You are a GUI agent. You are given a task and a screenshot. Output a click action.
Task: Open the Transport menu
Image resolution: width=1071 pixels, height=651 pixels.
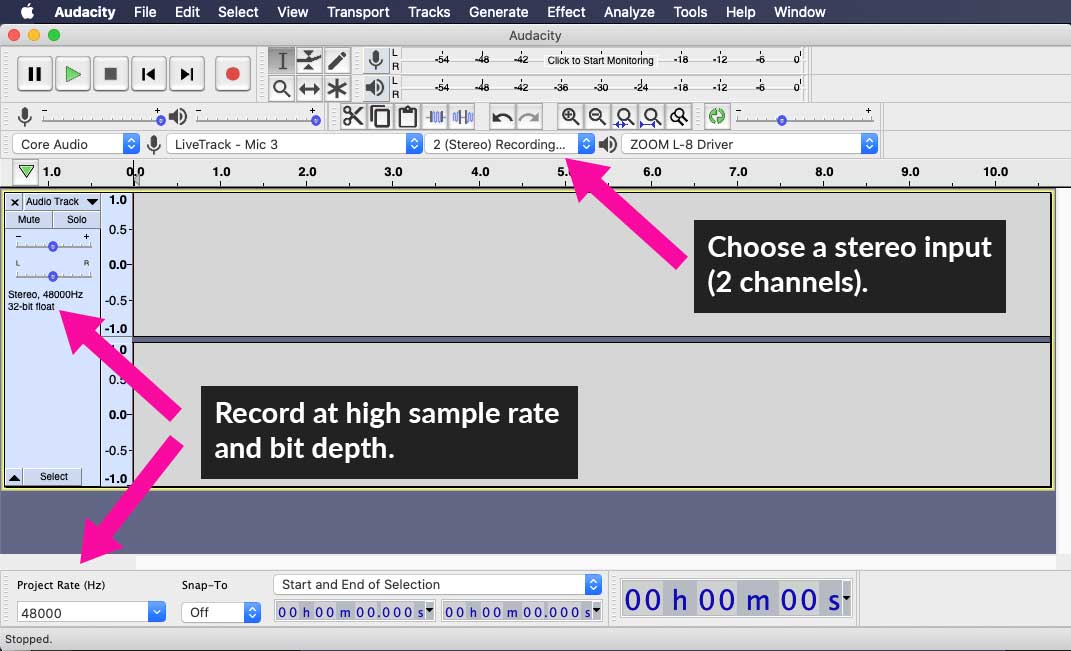pos(358,12)
